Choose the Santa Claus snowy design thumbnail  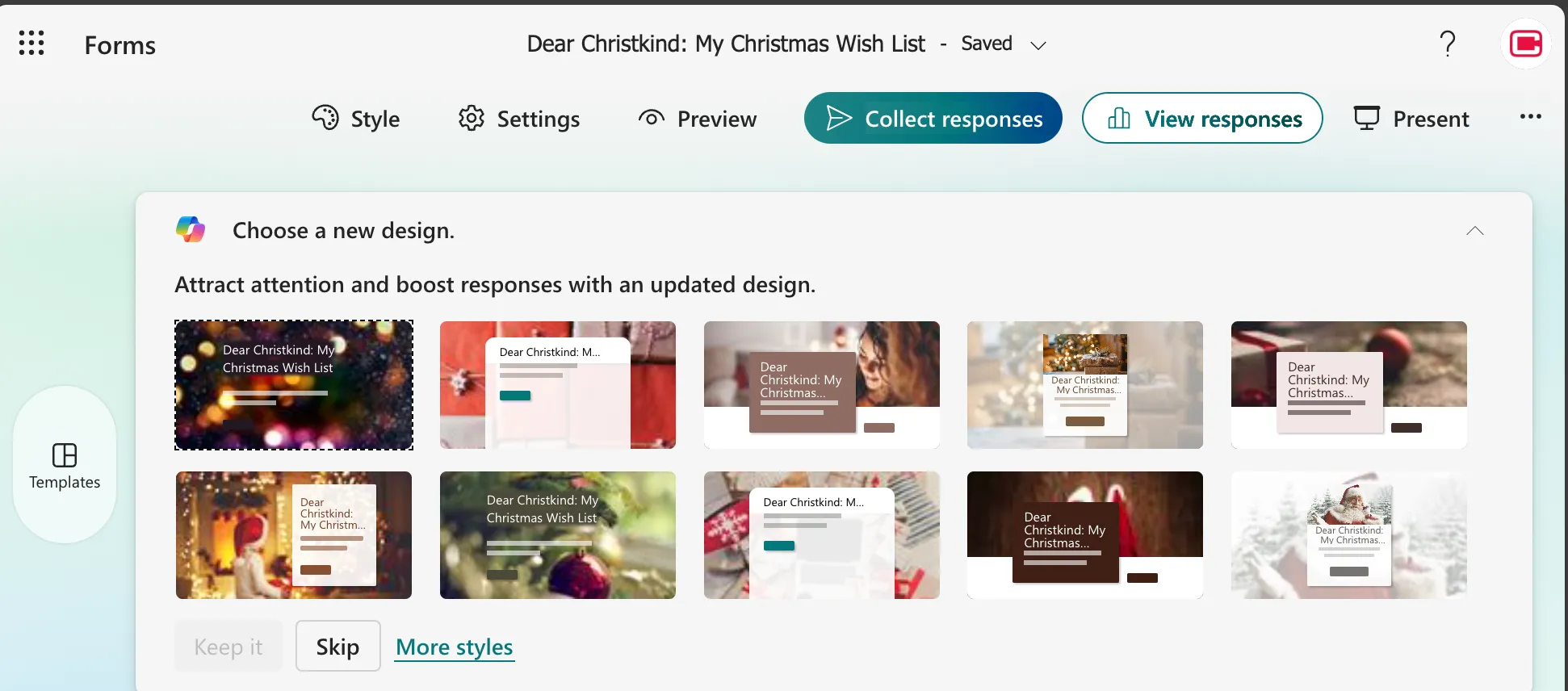[x=1348, y=535]
